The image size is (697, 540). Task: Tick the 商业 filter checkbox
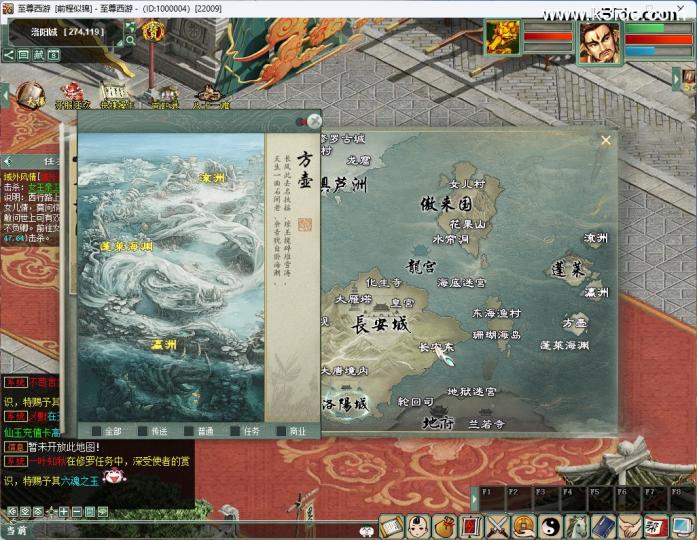point(281,431)
